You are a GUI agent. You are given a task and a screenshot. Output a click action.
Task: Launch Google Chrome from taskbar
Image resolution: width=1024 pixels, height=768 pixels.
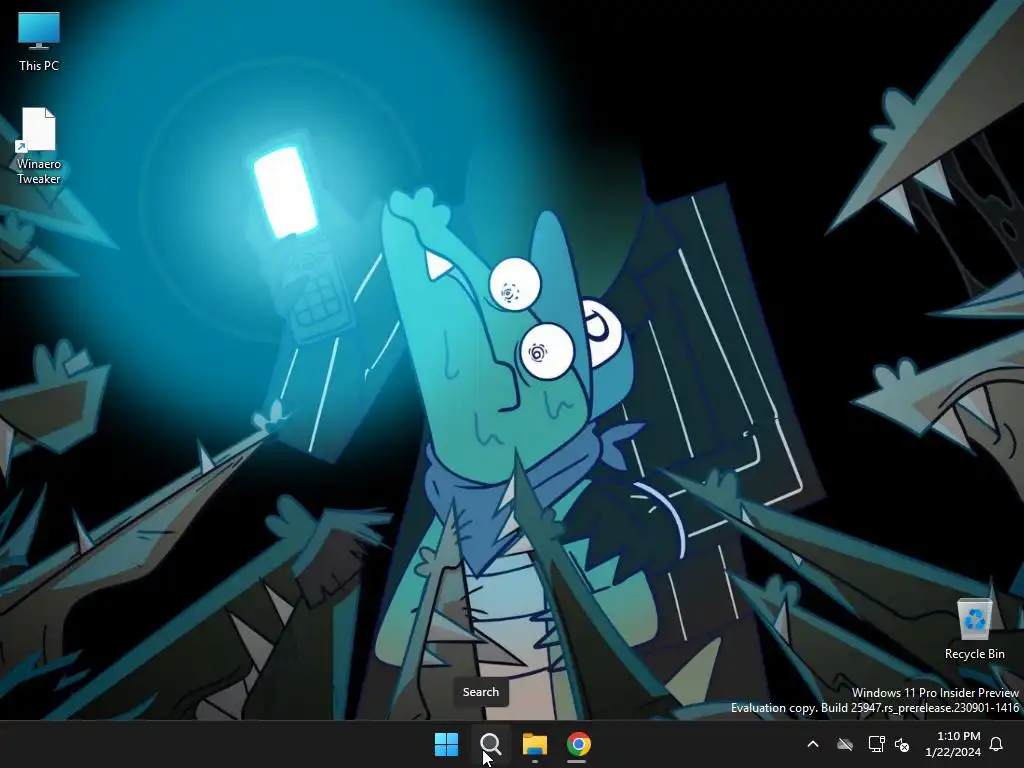579,744
